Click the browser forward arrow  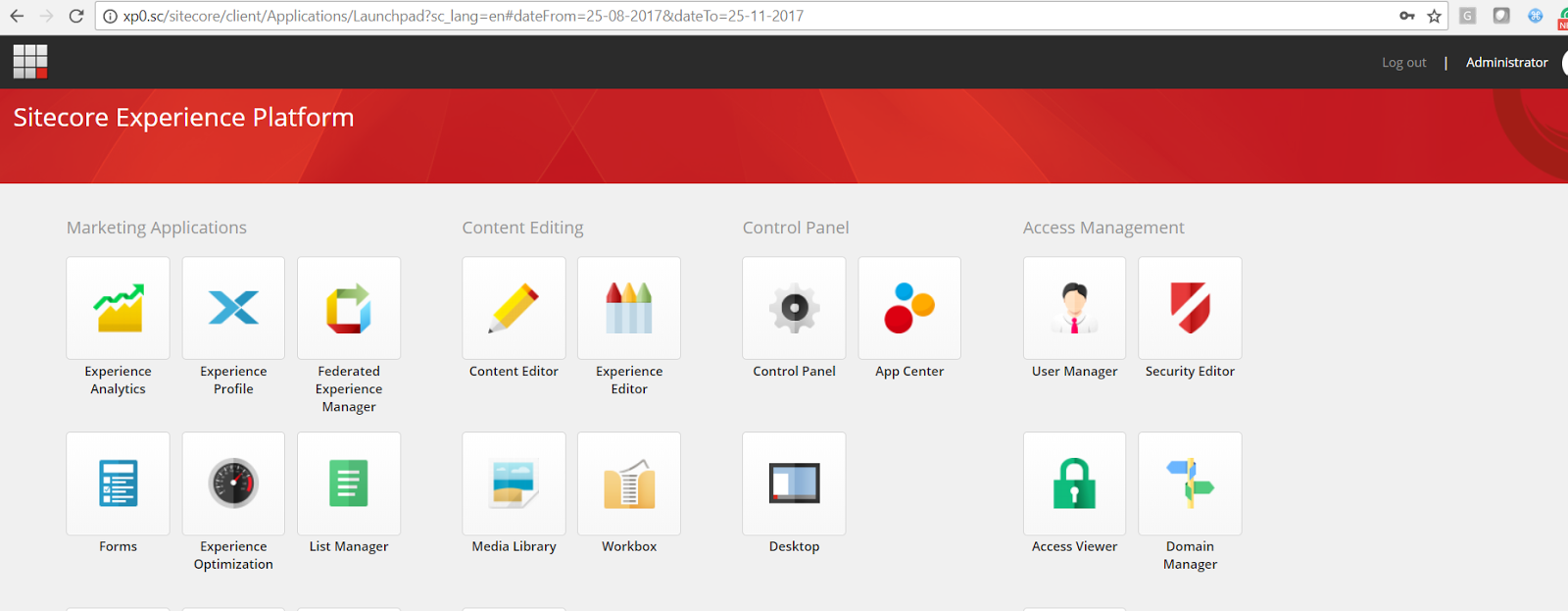coord(46,16)
